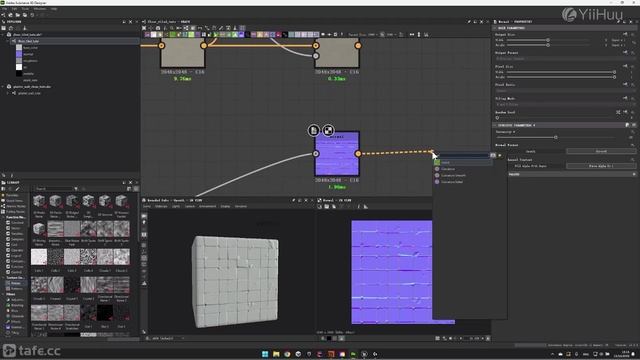Click the document icon above the Normal node
640x360 pixels.
[313, 131]
